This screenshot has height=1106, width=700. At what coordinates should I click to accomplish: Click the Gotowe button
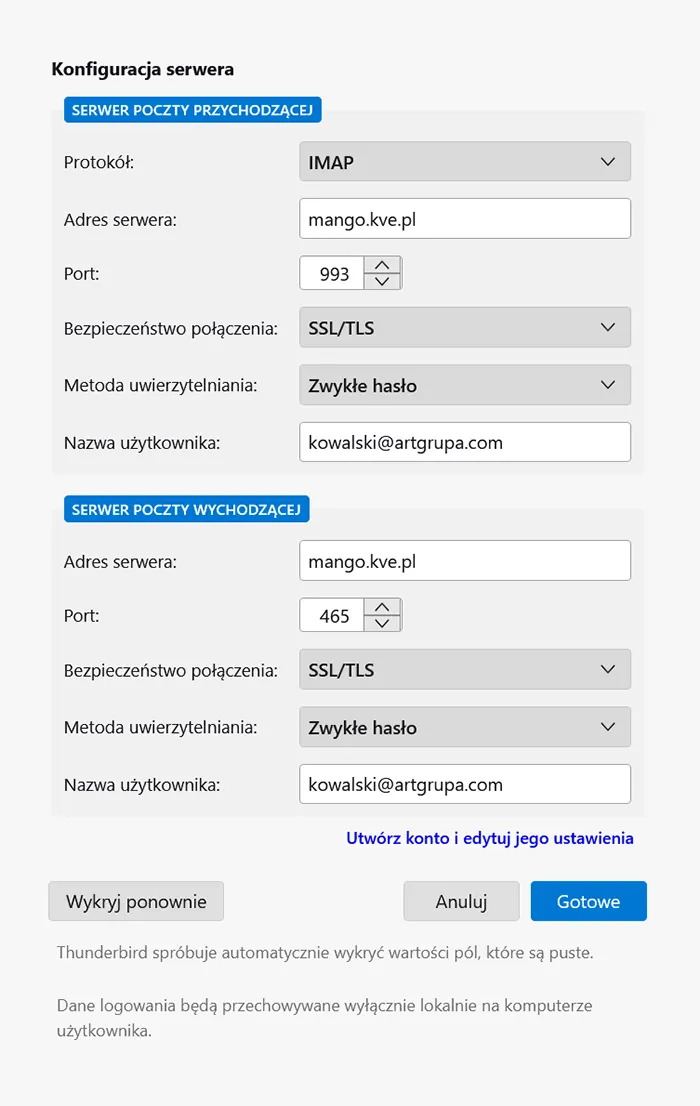point(588,901)
